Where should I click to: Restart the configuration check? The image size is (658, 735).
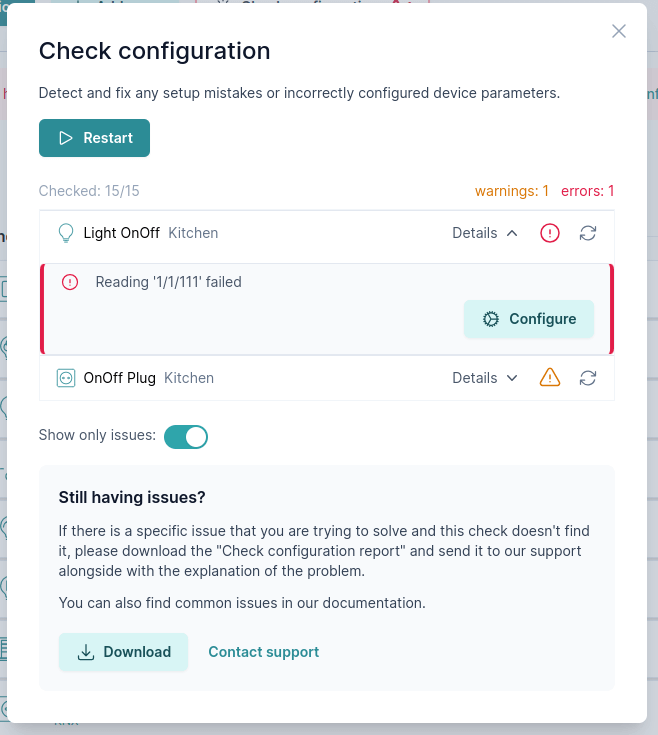(x=94, y=138)
